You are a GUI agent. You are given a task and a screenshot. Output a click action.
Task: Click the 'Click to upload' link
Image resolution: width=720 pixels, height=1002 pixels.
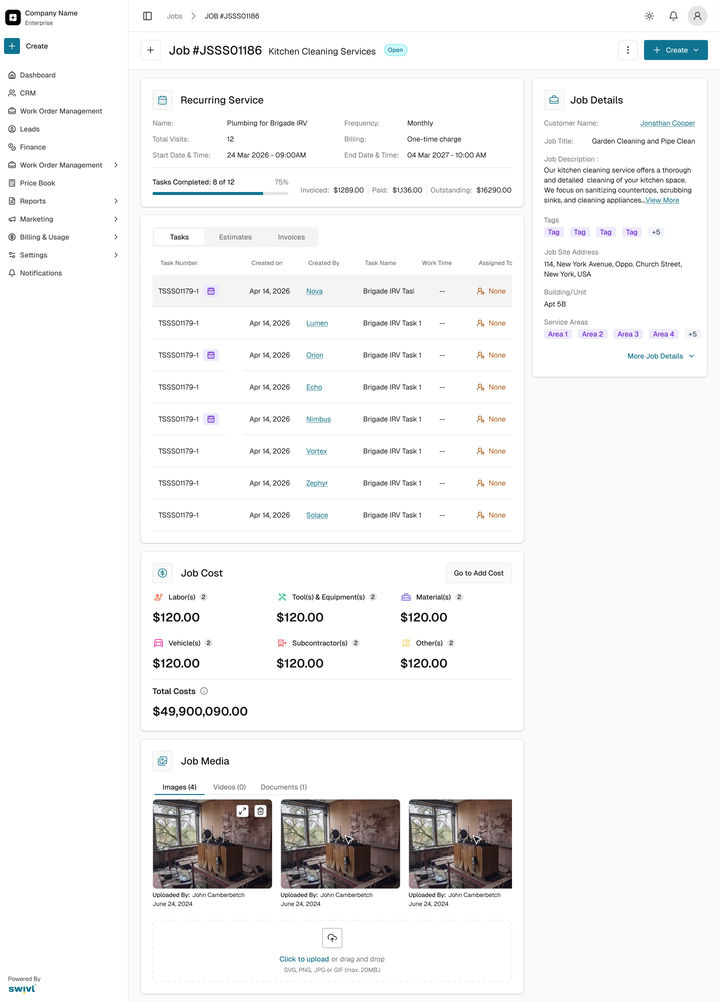(x=304, y=959)
